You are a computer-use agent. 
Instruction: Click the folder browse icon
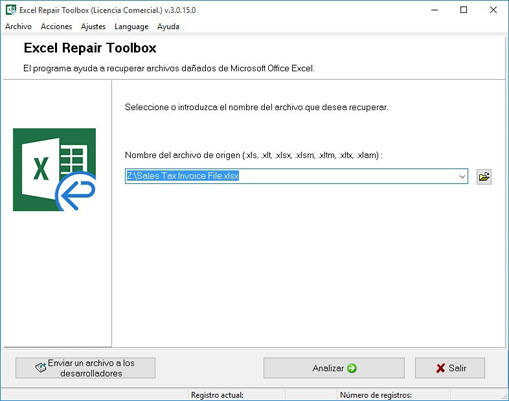[484, 176]
